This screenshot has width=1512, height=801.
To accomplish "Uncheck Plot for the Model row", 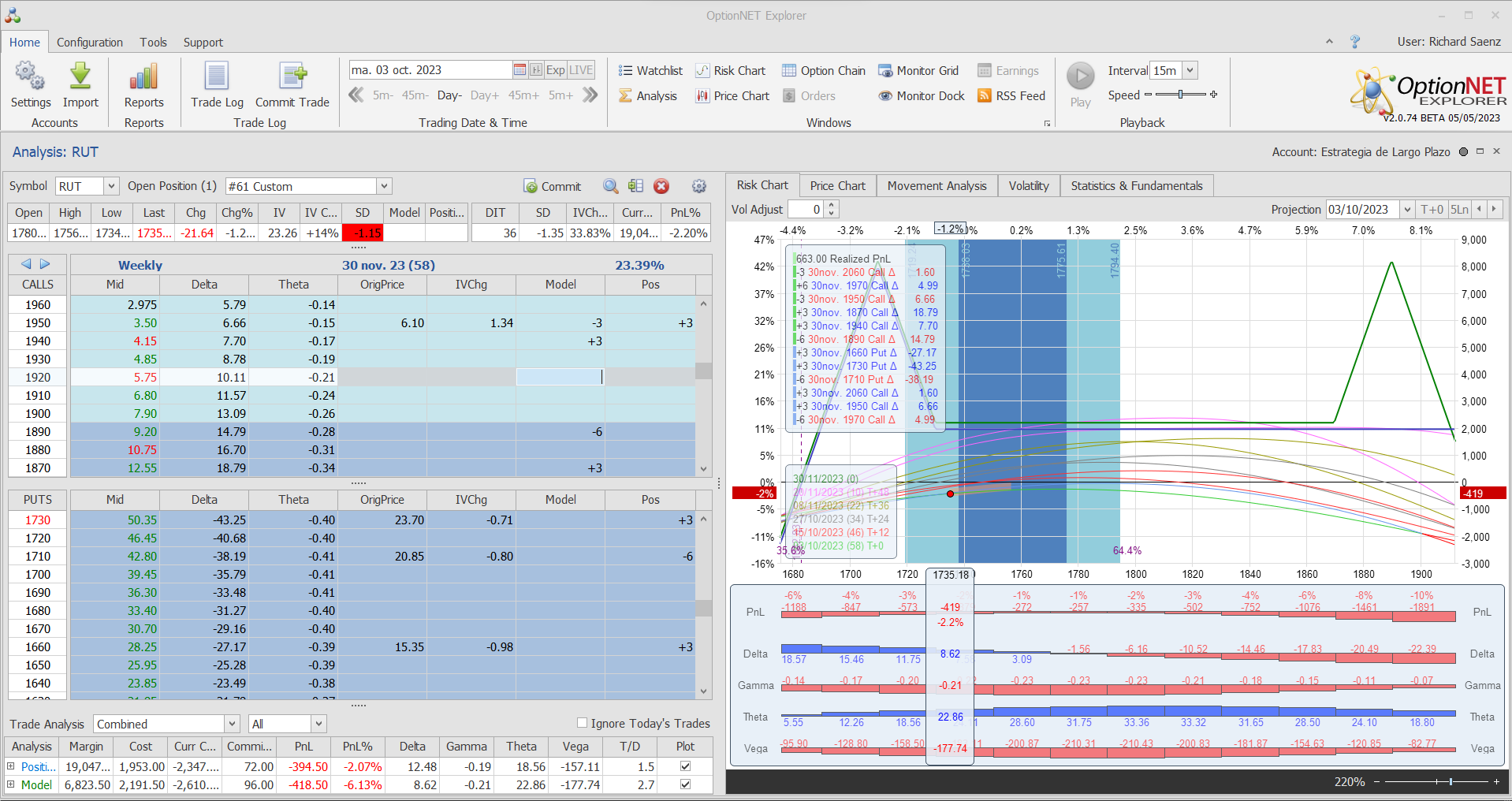I will [685, 784].
